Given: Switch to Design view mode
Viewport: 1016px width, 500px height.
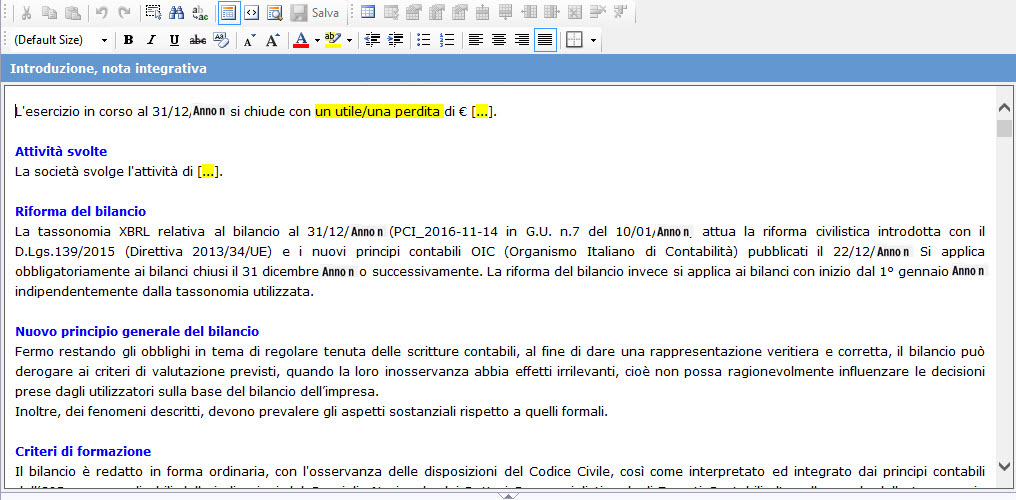Looking at the screenshot, I should click(229, 13).
